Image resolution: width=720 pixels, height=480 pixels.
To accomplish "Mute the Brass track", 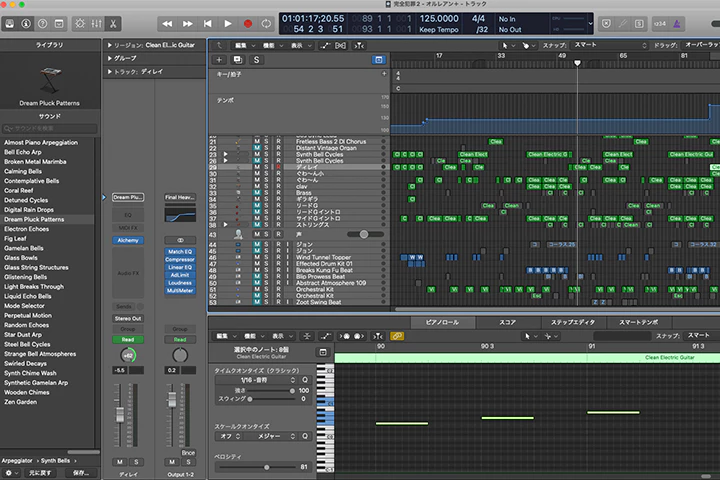I will 257,193.
